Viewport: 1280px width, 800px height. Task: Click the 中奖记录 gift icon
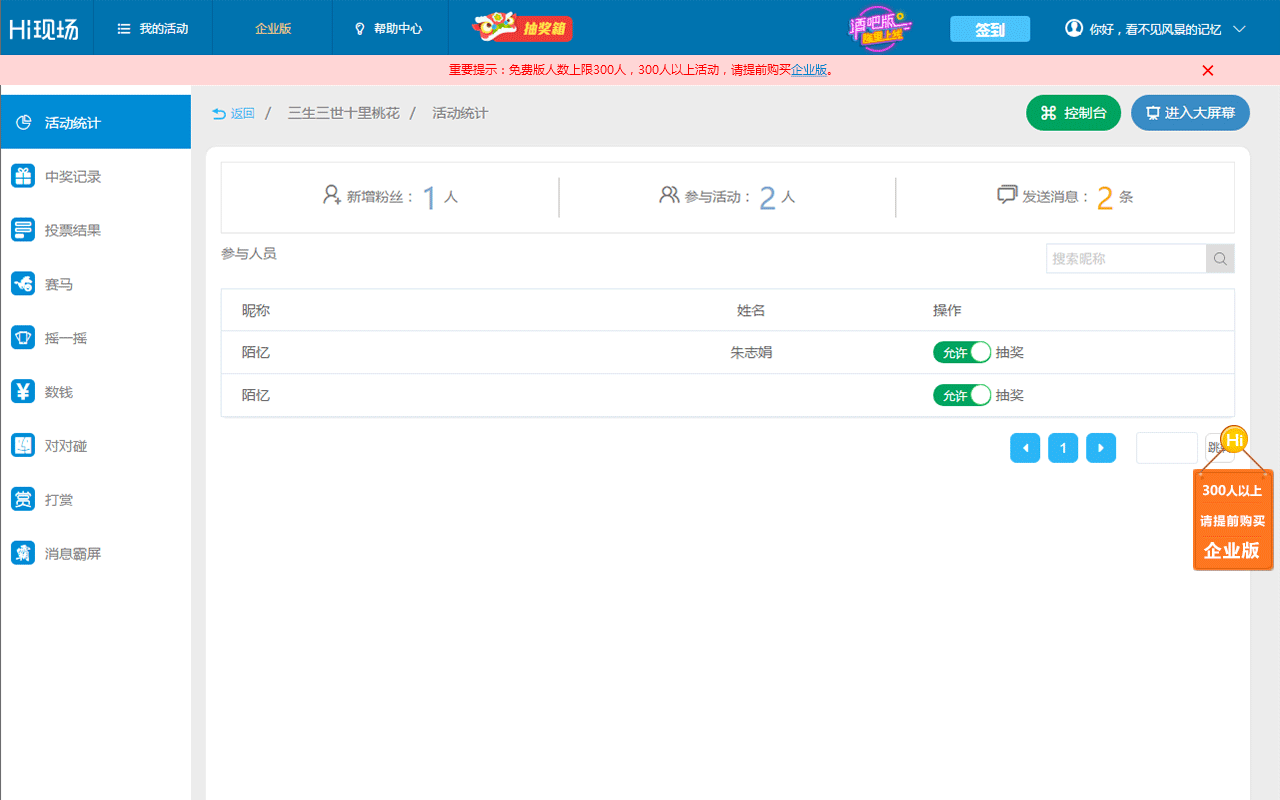(x=23, y=176)
